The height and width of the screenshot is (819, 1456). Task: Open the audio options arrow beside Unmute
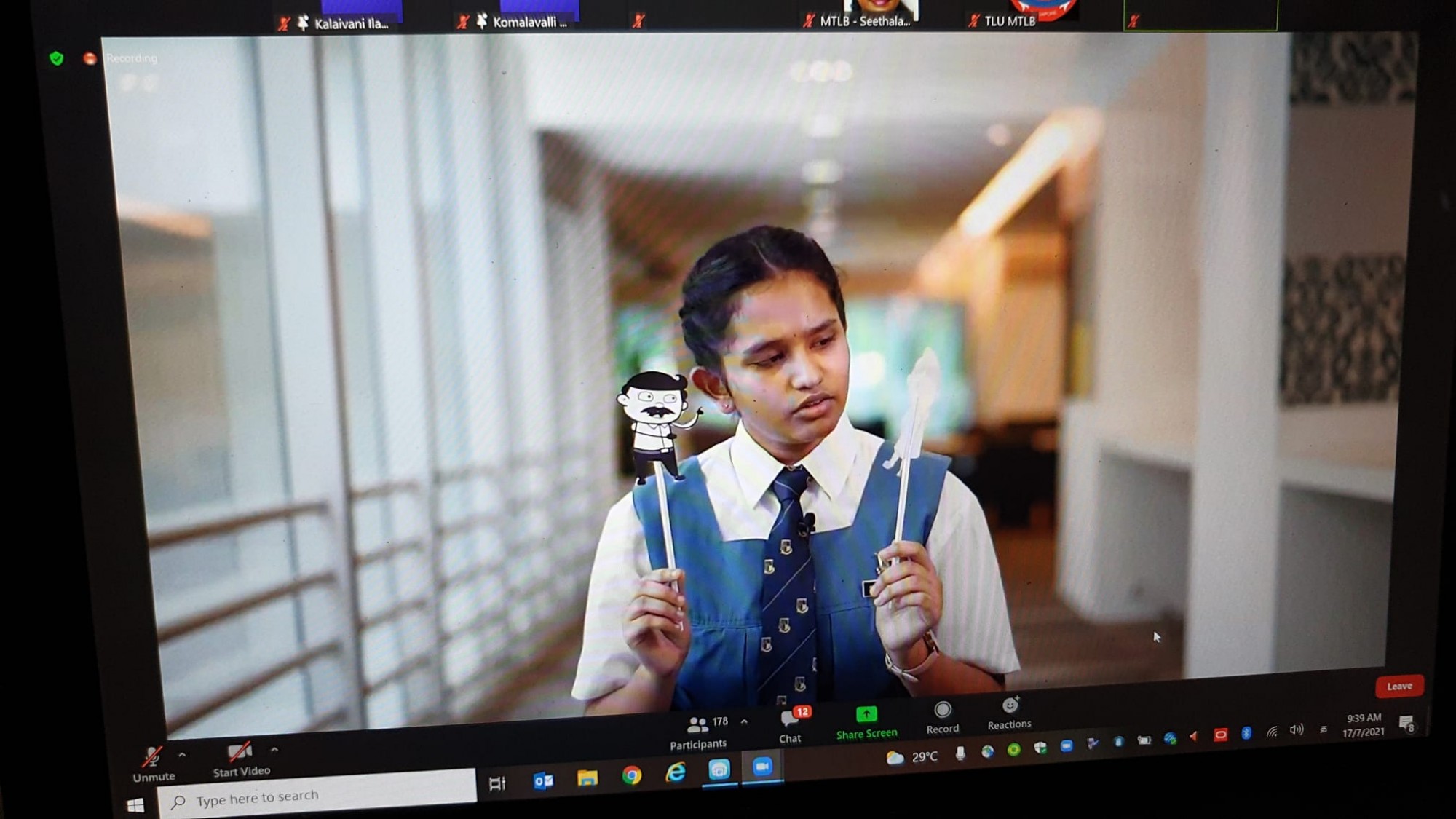(182, 755)
